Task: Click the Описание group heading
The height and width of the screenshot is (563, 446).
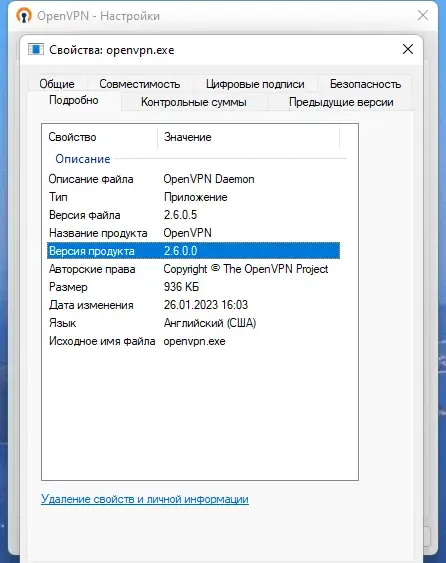Action: click(x=83, y=159)
